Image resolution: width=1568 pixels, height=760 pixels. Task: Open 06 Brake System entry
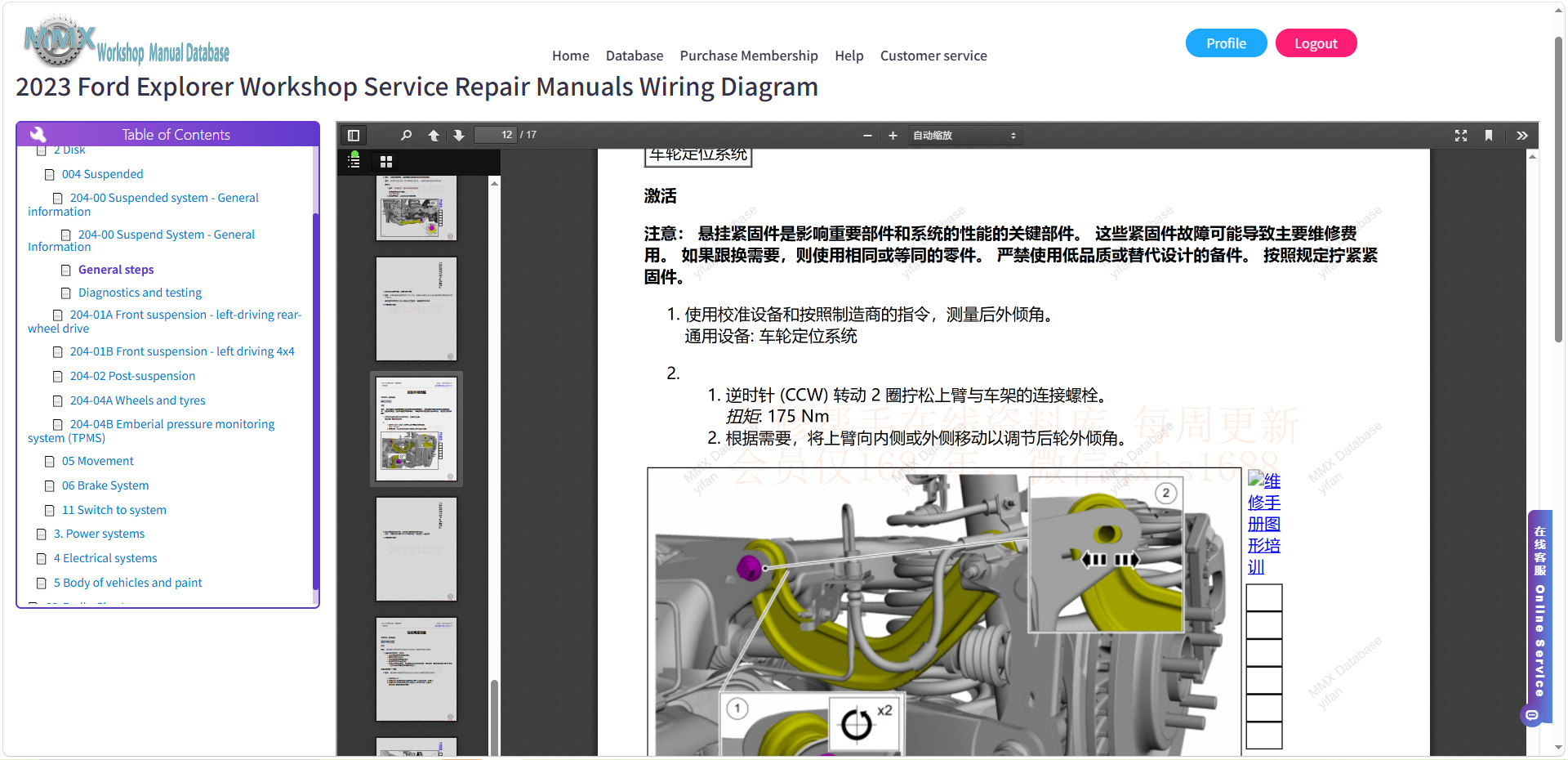(105, 485)
